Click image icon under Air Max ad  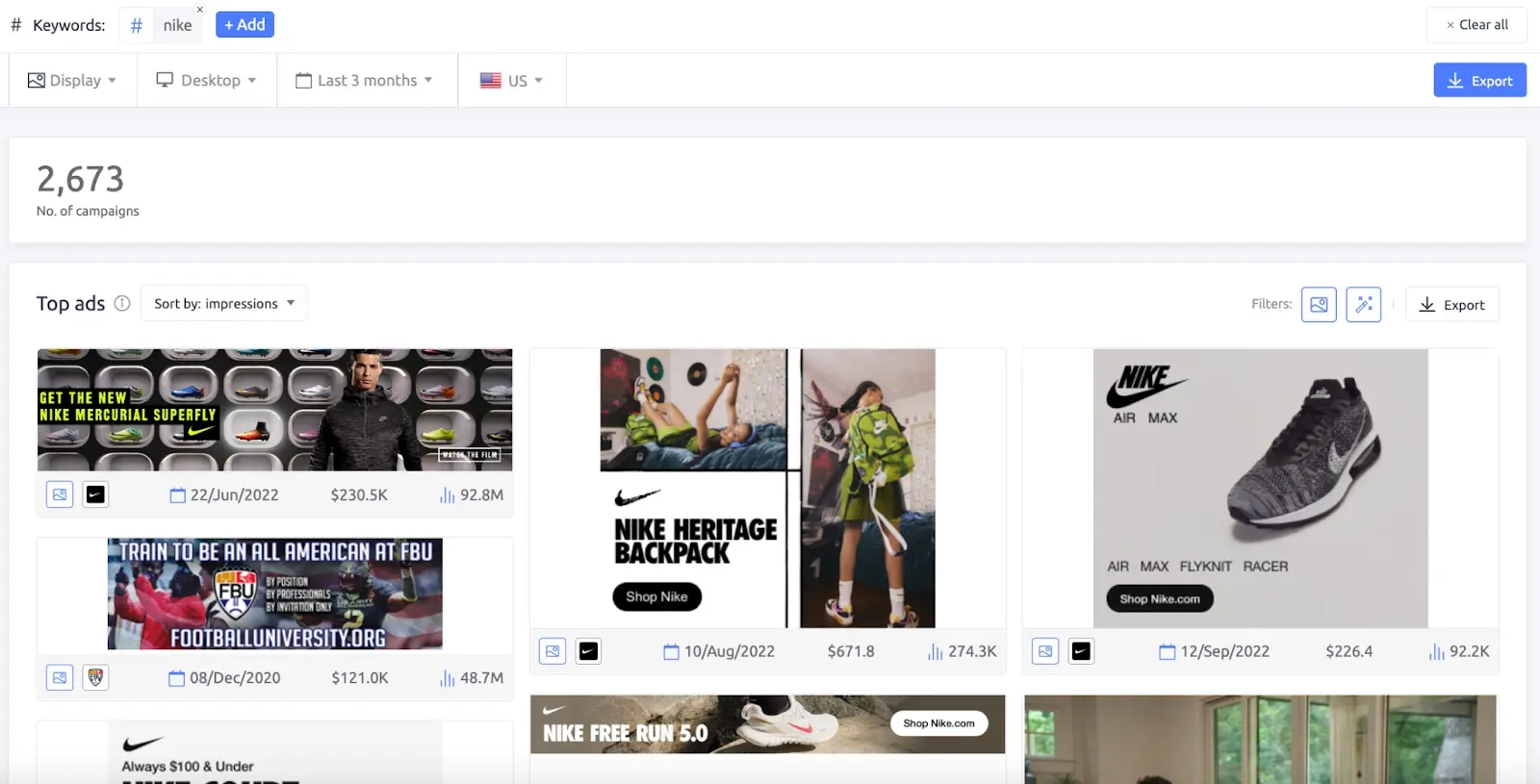[1045, 651]
